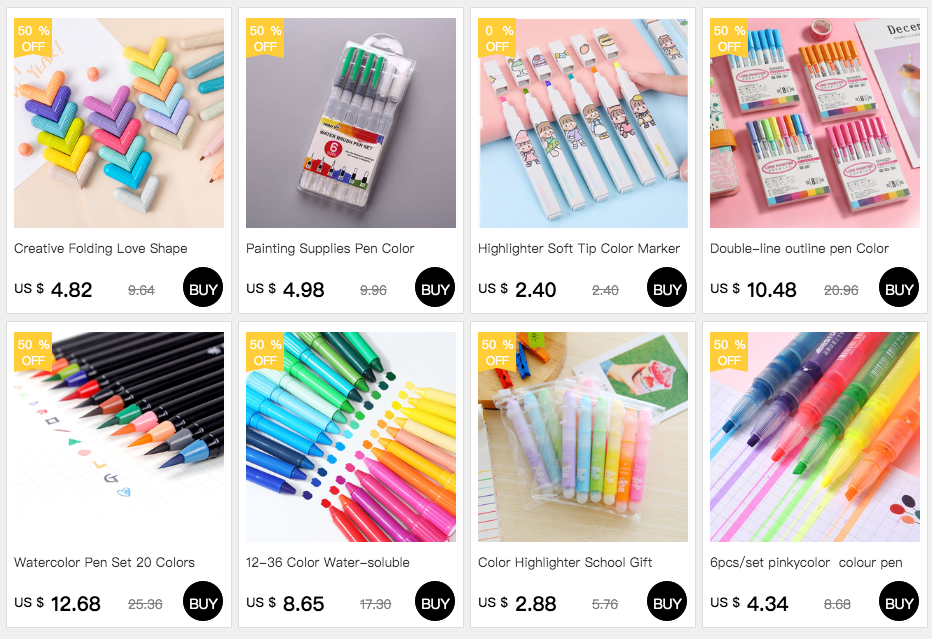The image size is (932, 639).
Task: Select the US $ 2.88 price of Color Highlighter
Action: (x=517, y=603)
